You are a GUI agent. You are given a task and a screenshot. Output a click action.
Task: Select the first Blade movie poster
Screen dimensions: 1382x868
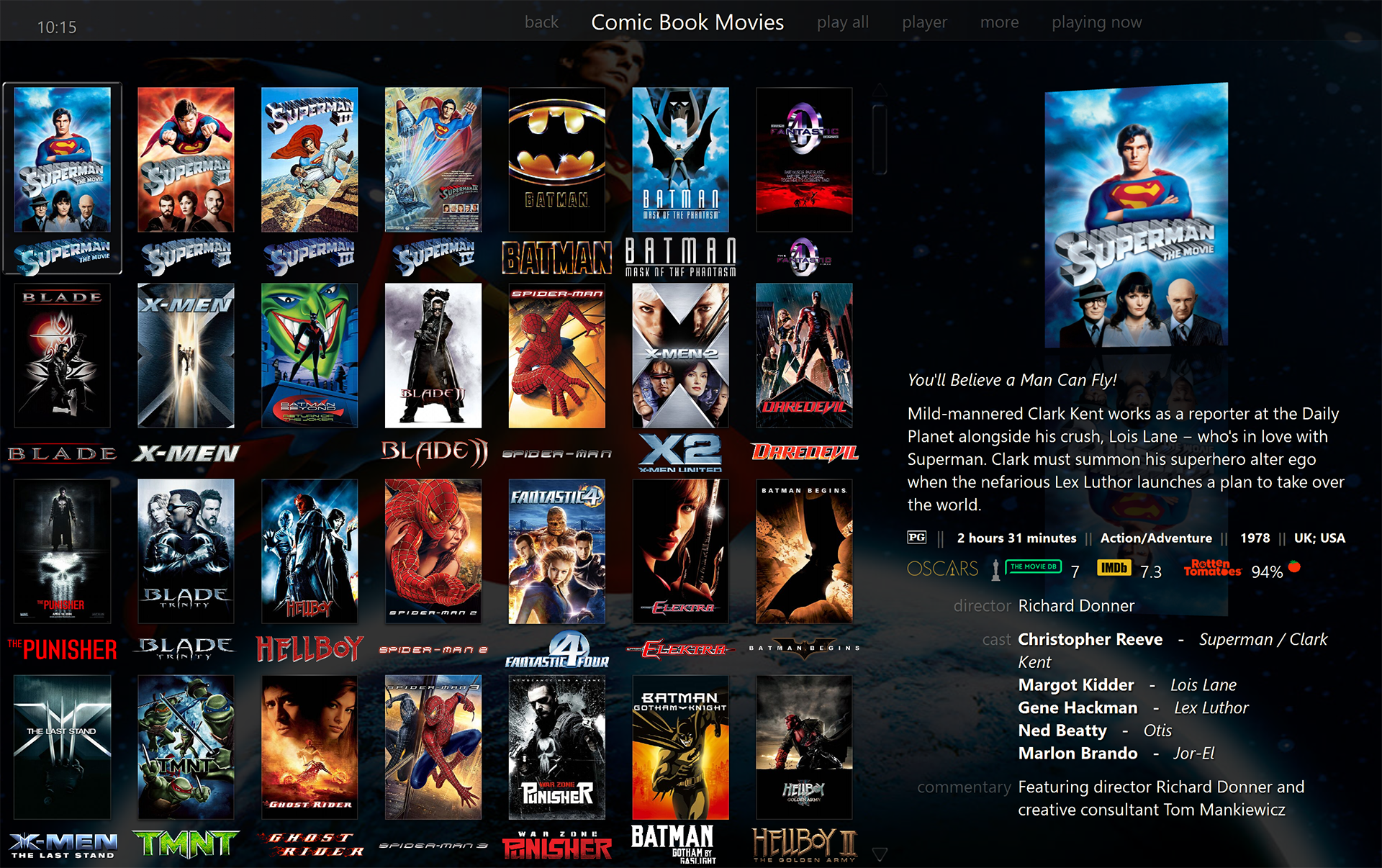(63, 356)
